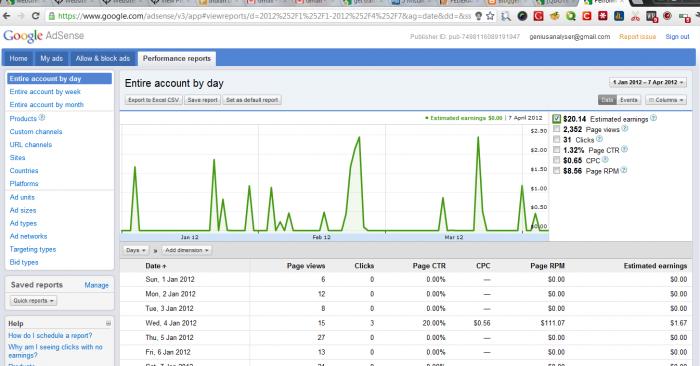This screenshot has width=700, height=366.
Task: Click the Export to Excel CSV button
Action: point(154,100)
